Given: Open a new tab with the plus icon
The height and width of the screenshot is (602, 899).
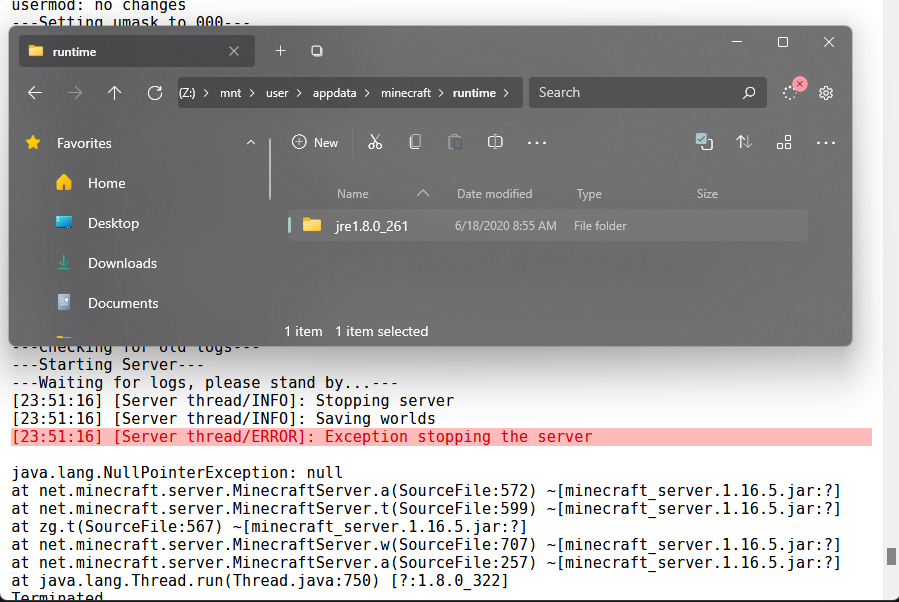Looking at the screenshot, I should point(280,51).
